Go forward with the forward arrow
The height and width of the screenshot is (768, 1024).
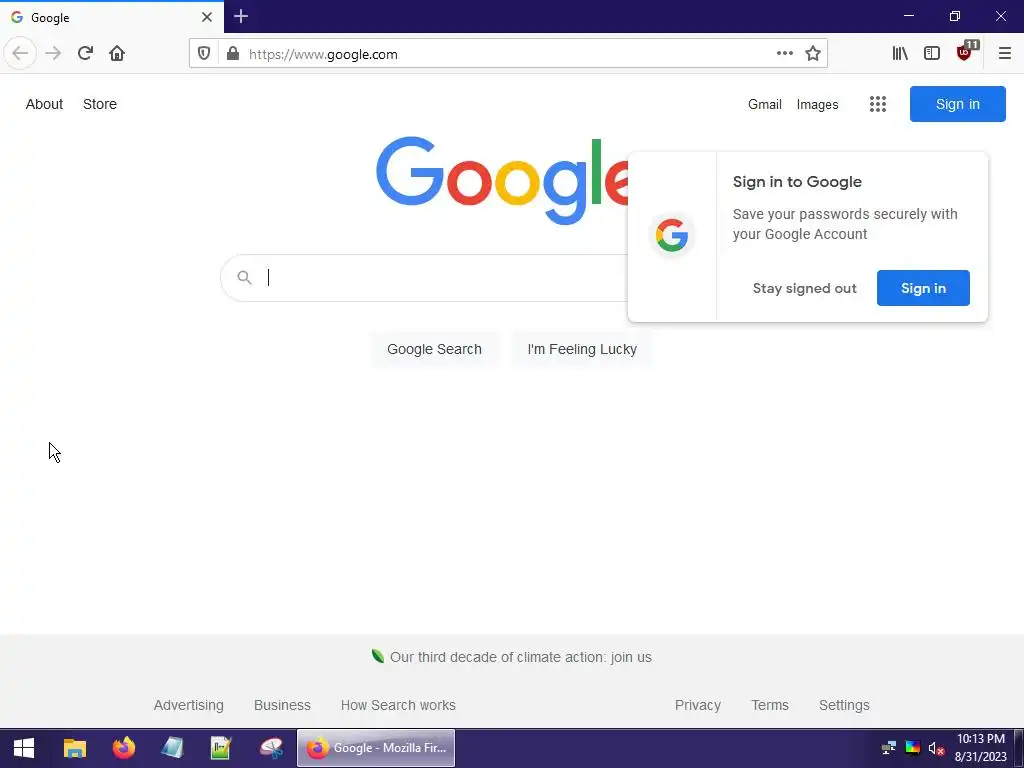[53, 54]
